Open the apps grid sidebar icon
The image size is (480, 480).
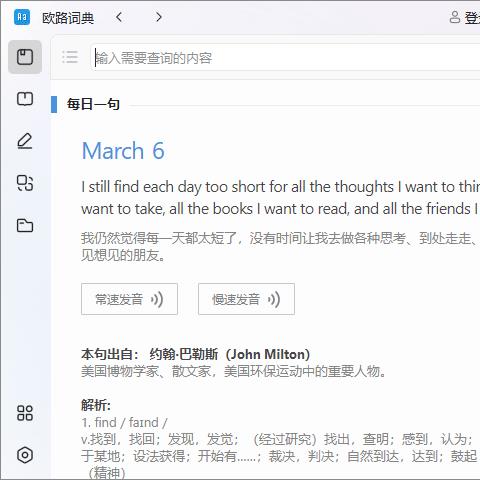coord(25,413)
